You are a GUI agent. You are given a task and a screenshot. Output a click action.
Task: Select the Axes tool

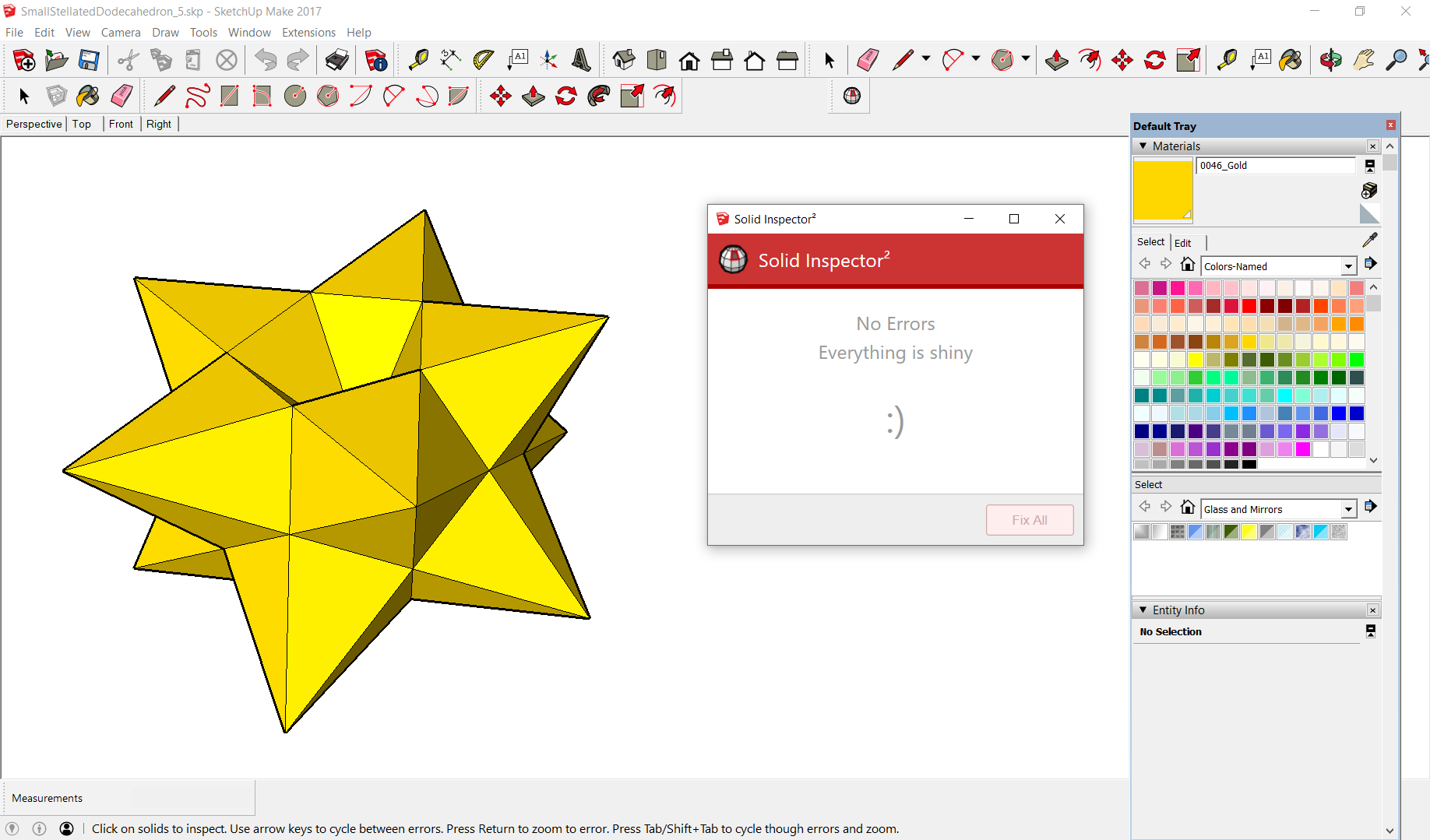point(548,60)
